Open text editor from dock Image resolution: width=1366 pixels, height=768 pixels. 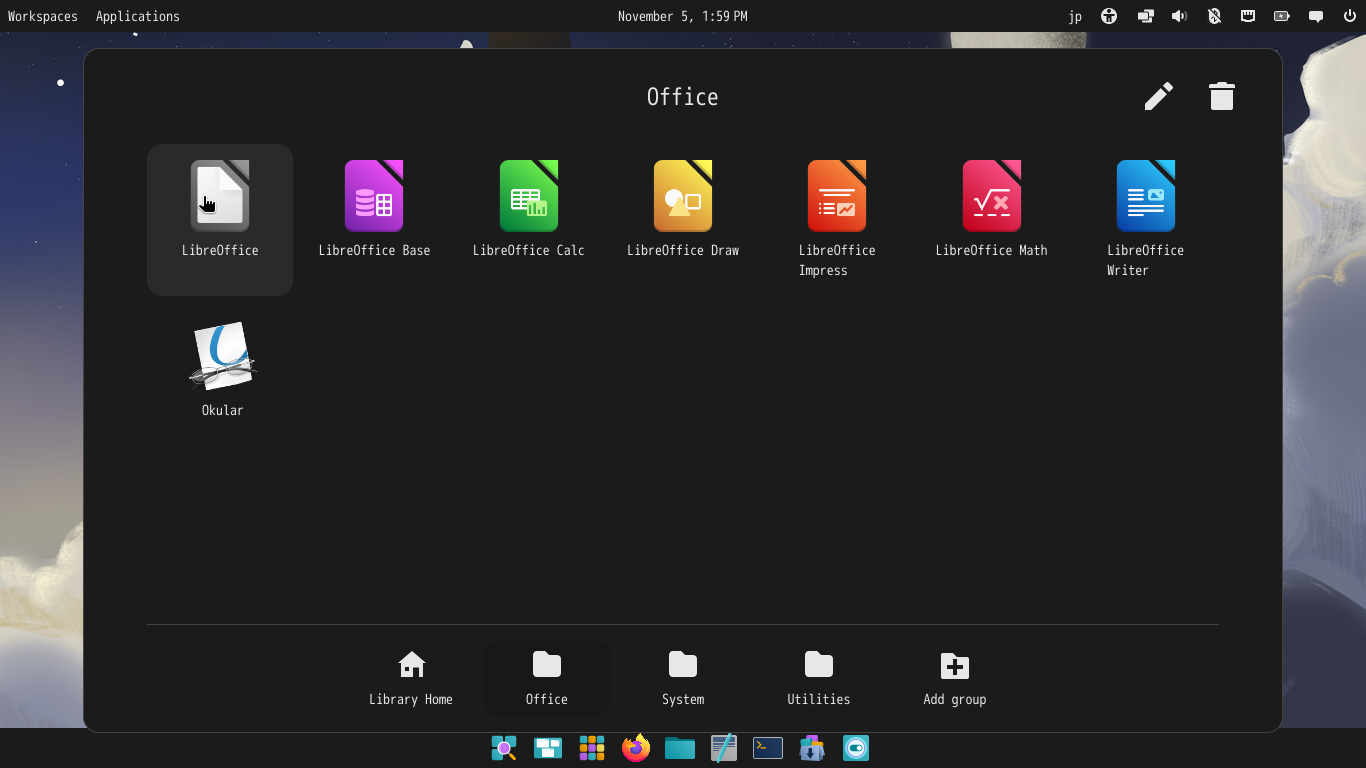click(x=724, y=748)
